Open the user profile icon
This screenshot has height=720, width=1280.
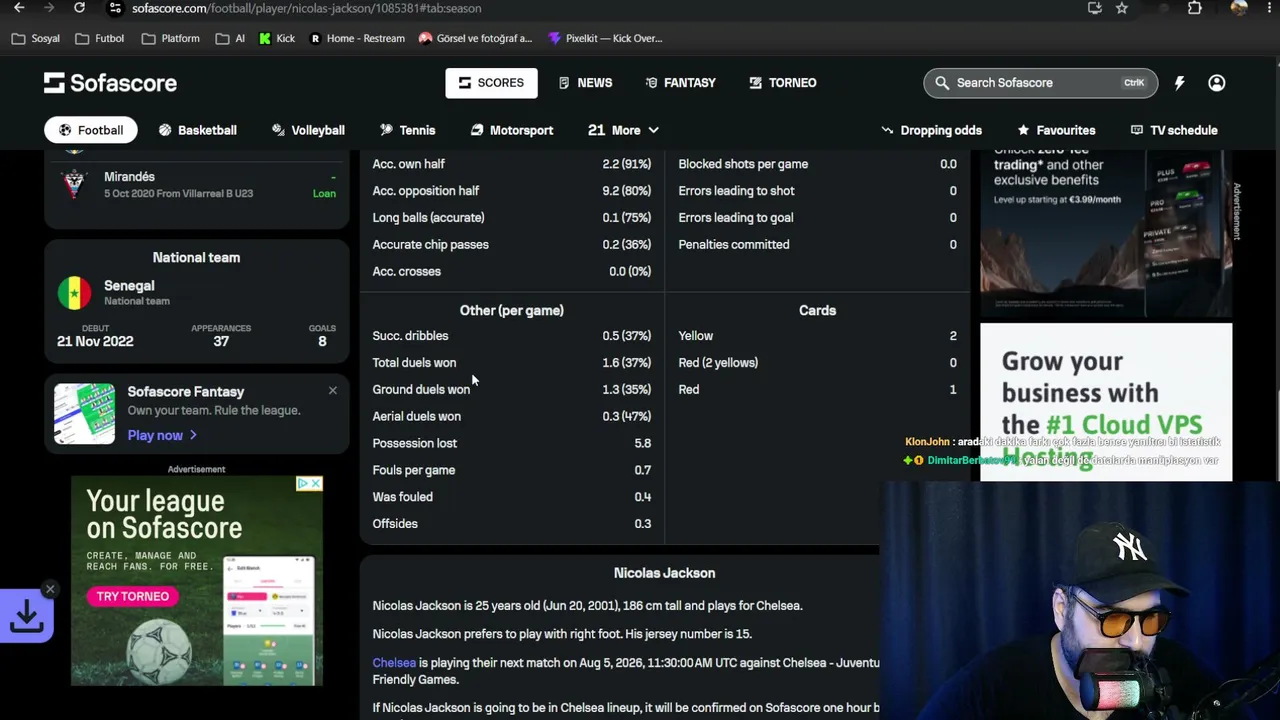[1217, 83]
